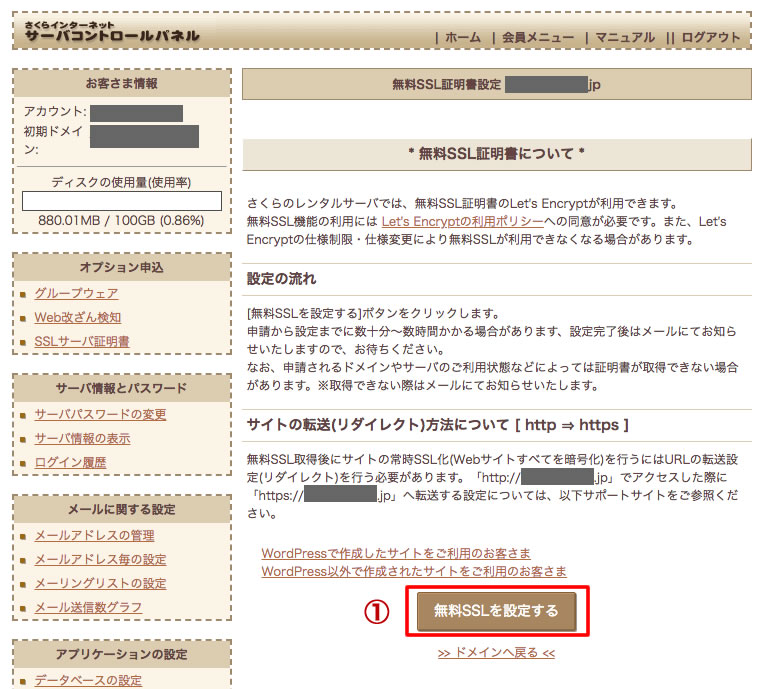Go to サーバパスワードの変更
Image resolution: width=784 pixels, height=689 pixels.
tap(100, 414)
